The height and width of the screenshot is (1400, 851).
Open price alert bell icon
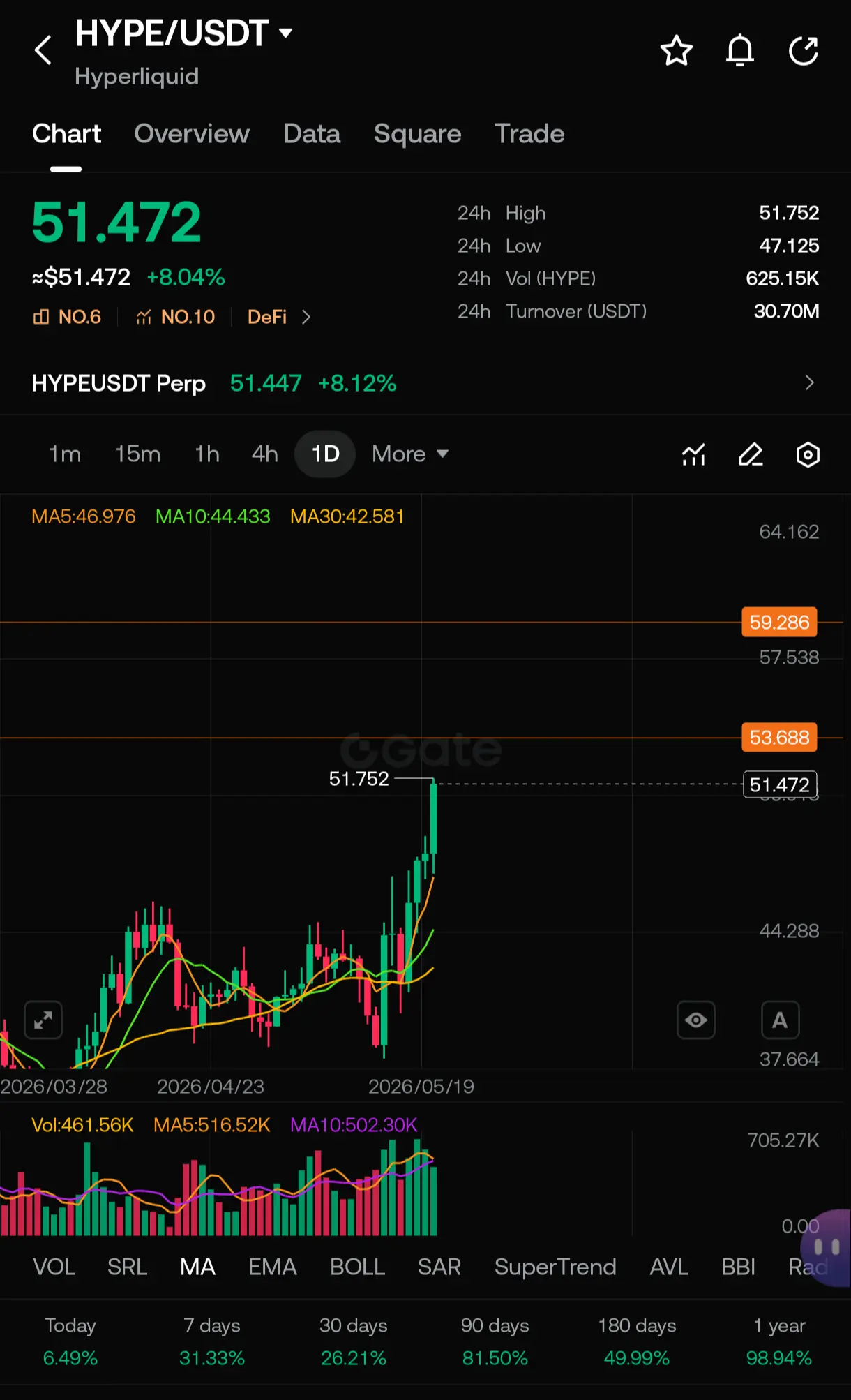pyautogui.click(x=740, y=50)
